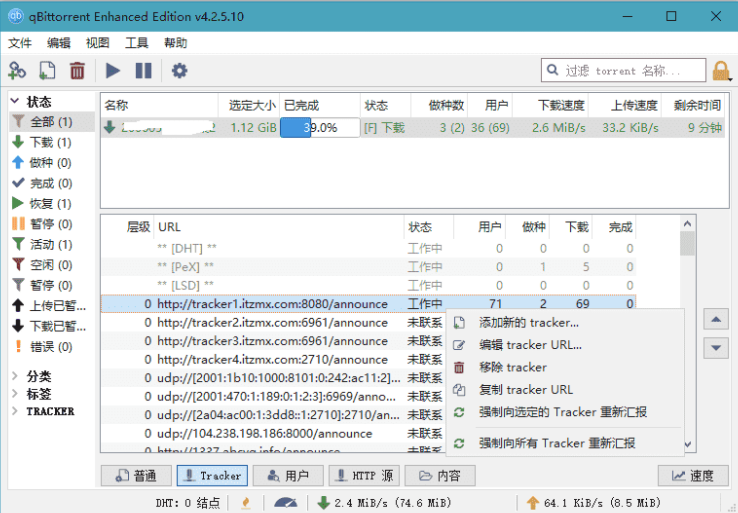Image resolution: width=738 pixels, height=513 pixels.
Task: Switch to the 内容 tab
Action: [x=440, y=476]
